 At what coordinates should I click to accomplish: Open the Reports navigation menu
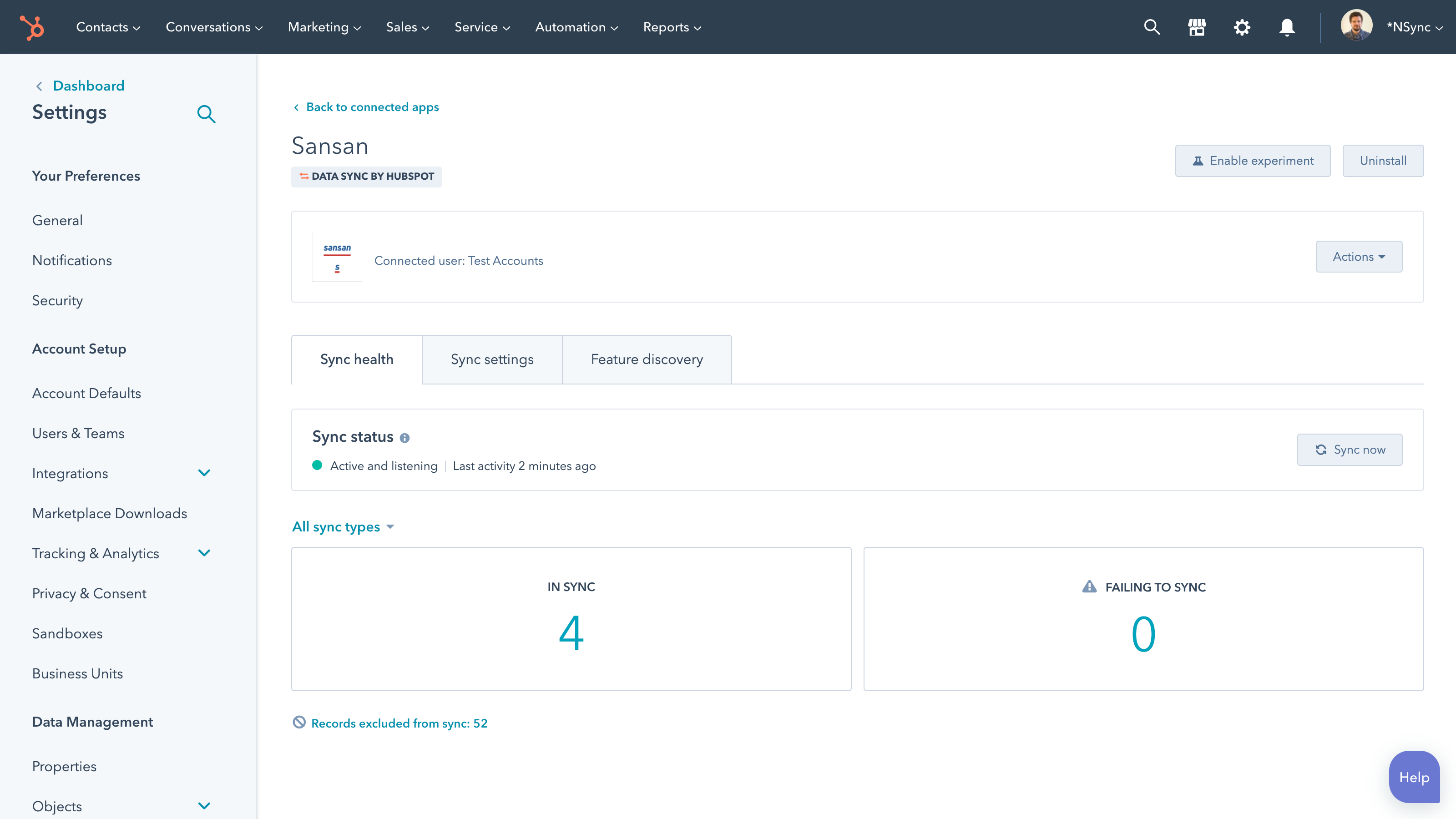coord(672,27)
